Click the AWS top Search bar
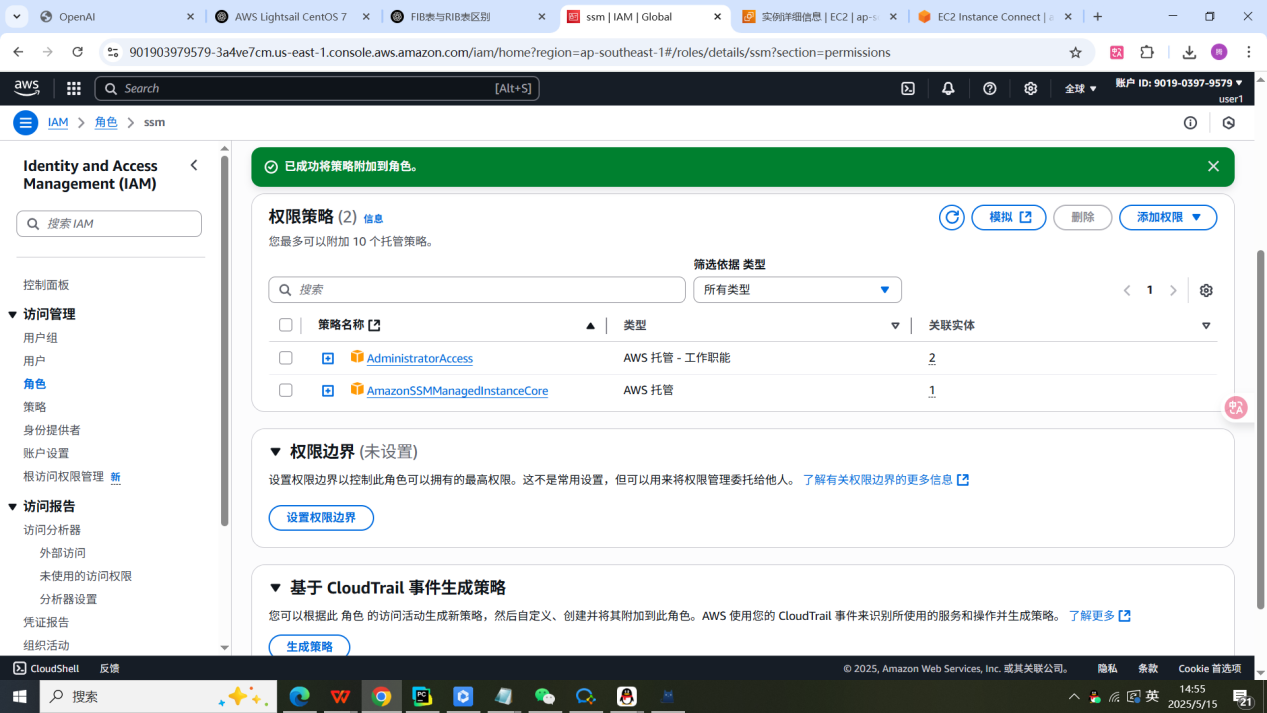The width and height of the screenshot is (1267, 713). point(317,88)
